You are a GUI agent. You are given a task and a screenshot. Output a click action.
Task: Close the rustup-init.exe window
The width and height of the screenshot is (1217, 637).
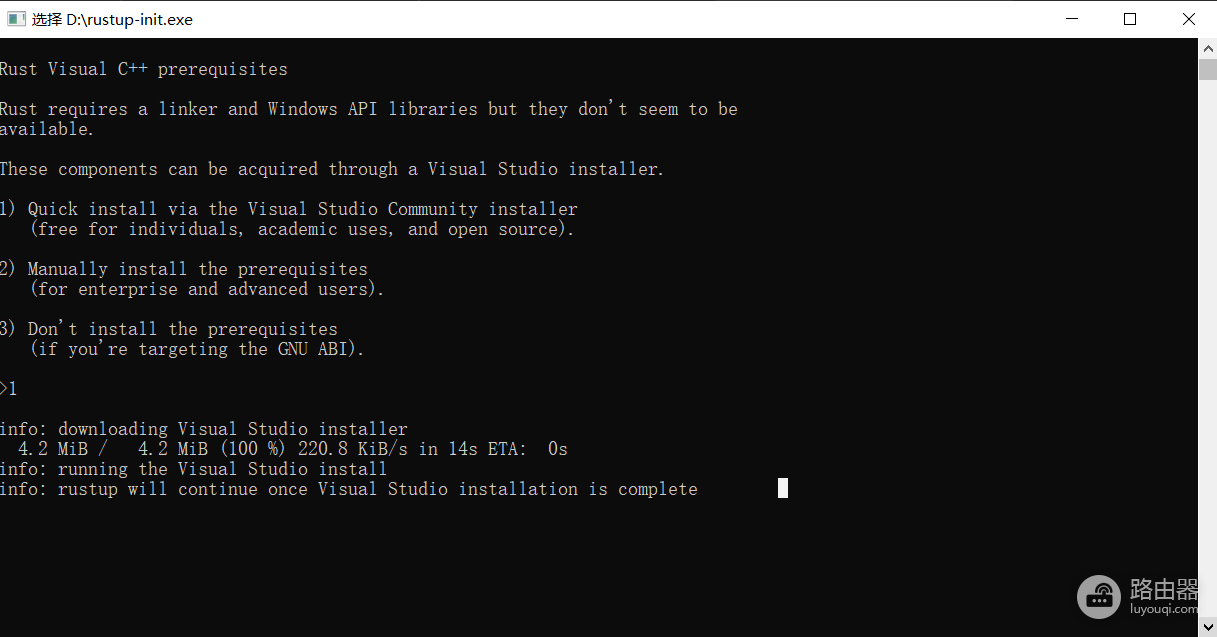coord(1188,19)
